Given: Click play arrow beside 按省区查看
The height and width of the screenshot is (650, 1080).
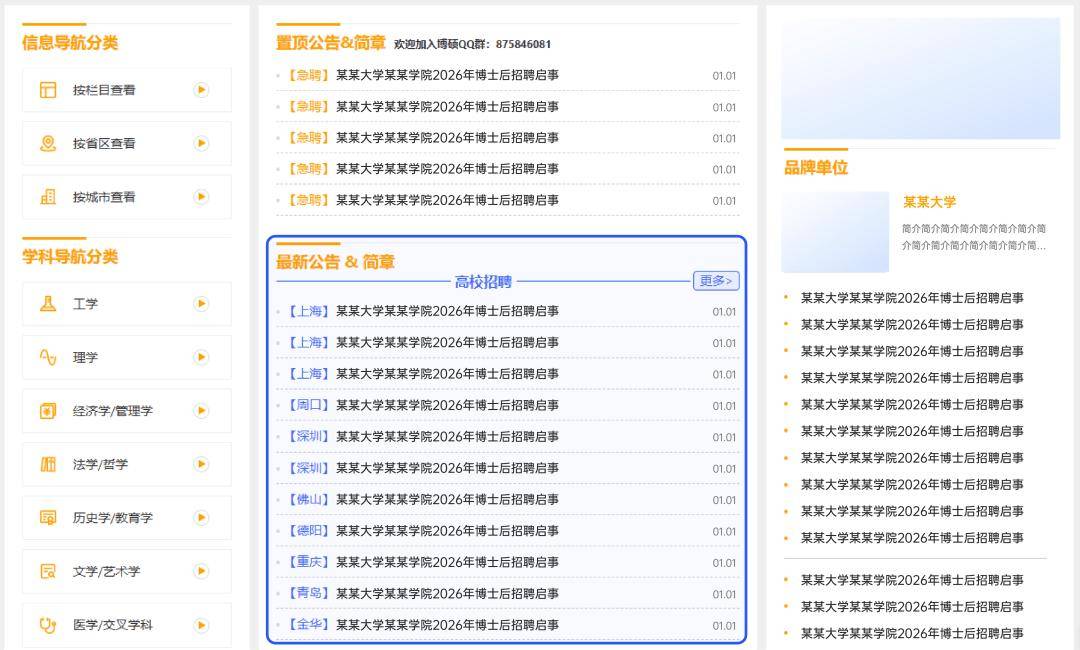Looking at the screenshot, I should coord(201,143).
